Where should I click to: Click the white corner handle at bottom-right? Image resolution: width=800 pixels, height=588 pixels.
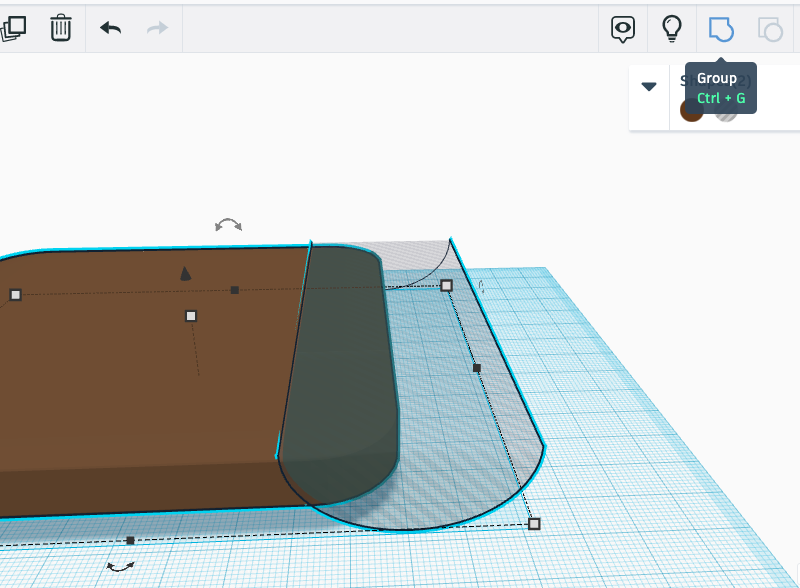point(534,524)
